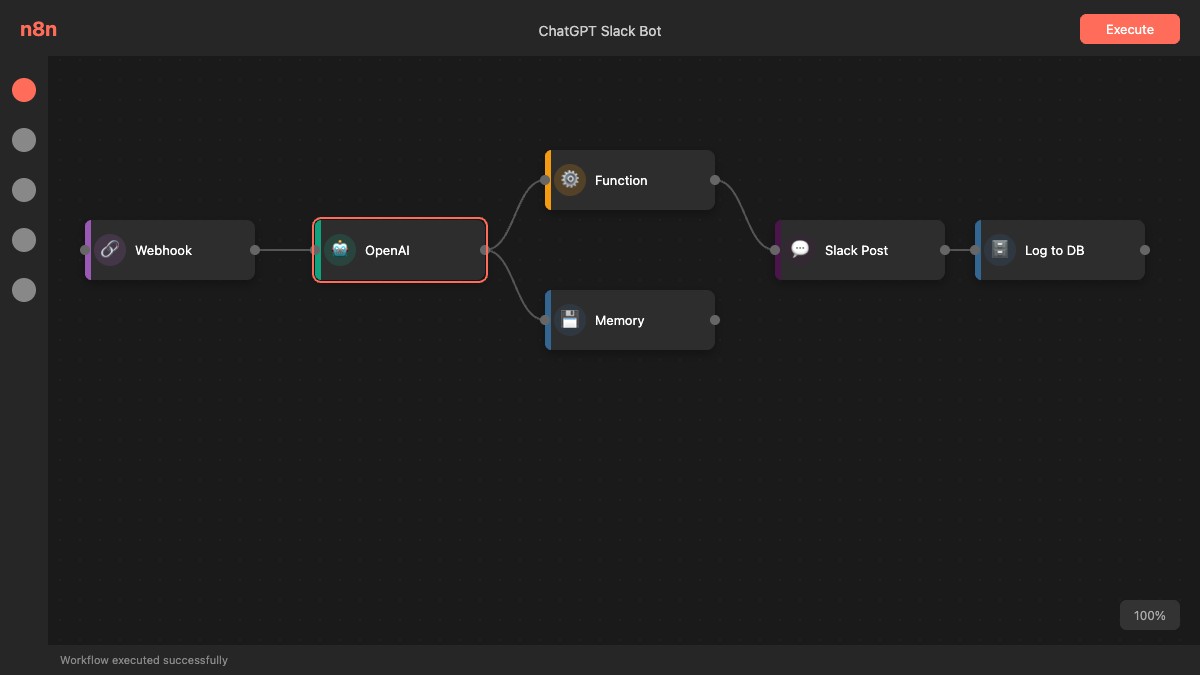Click the Memory node output connector dot
This screenshot has height=675, width=1200.
715,320
